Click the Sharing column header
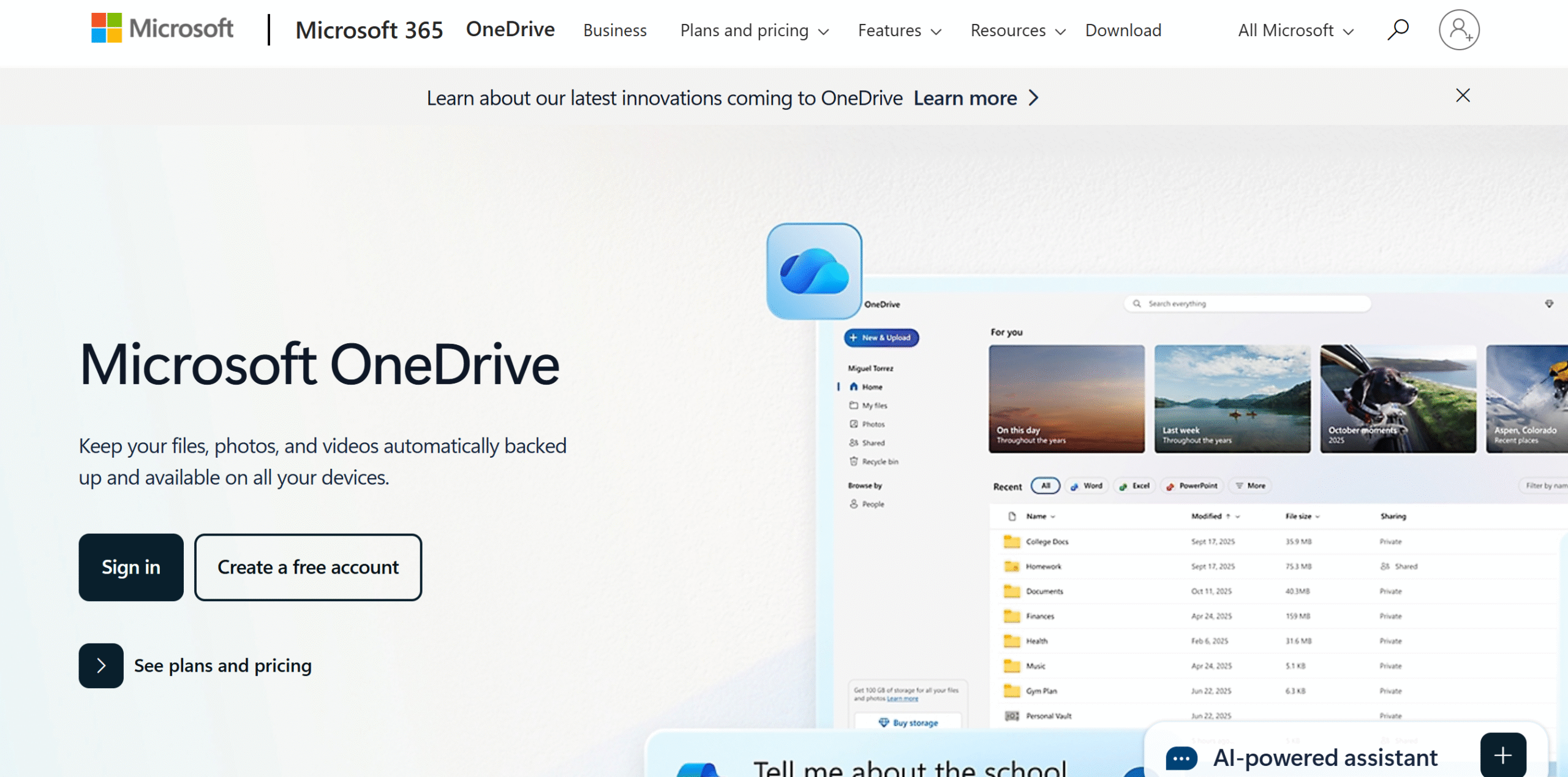1568x777 pixels. coord(1393,516)
